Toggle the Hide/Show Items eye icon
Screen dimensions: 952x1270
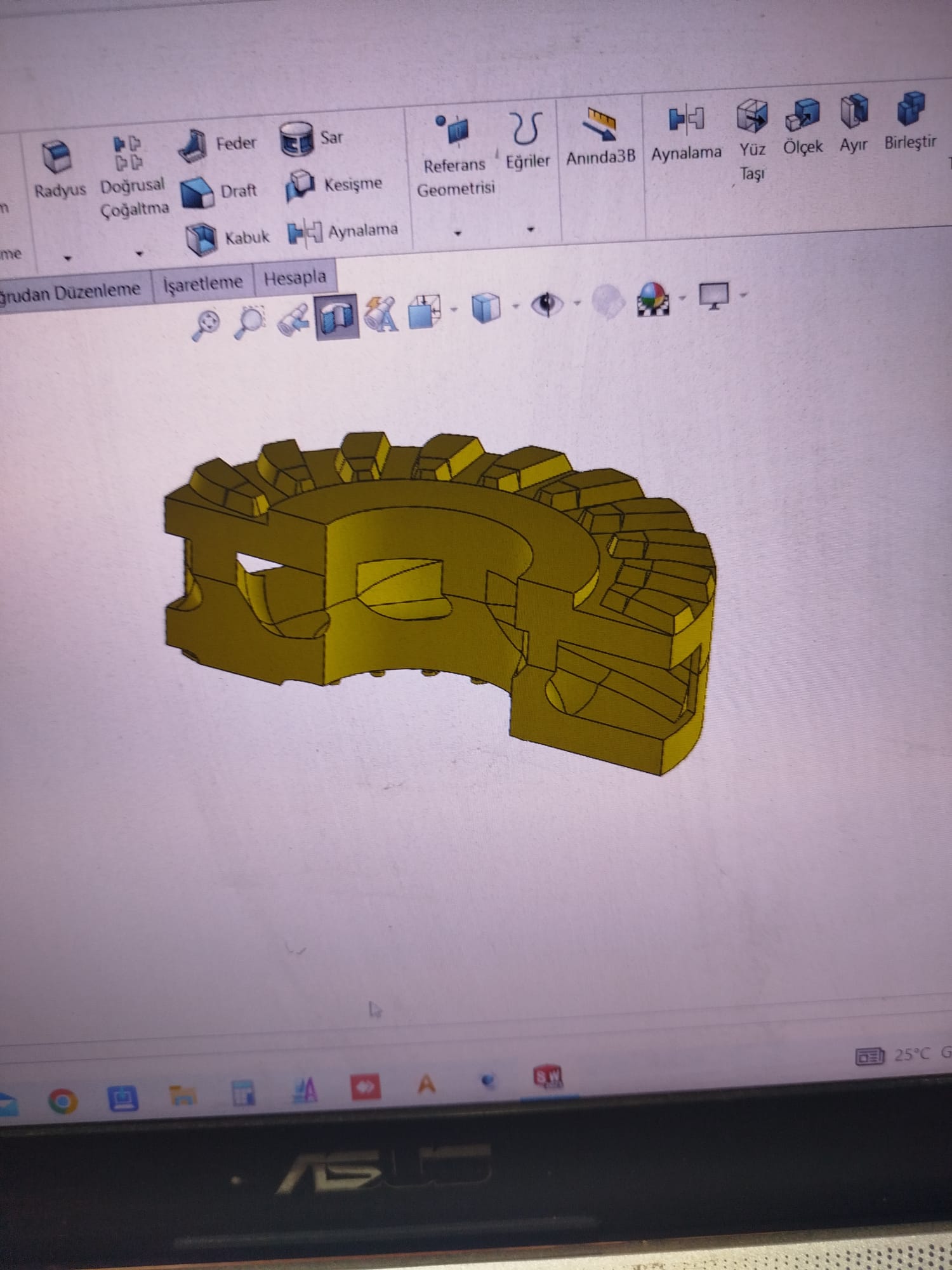point(546,304)
